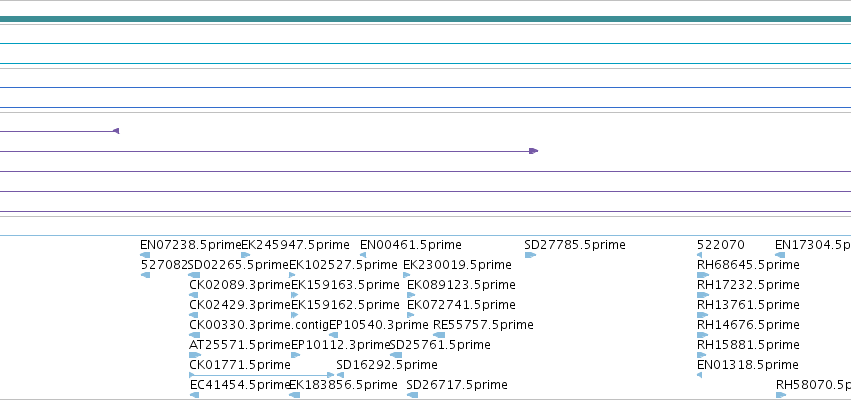Select the SD16292.5prime feature label
Viewport: 851px width, 400px height.
tap(387, 365)
